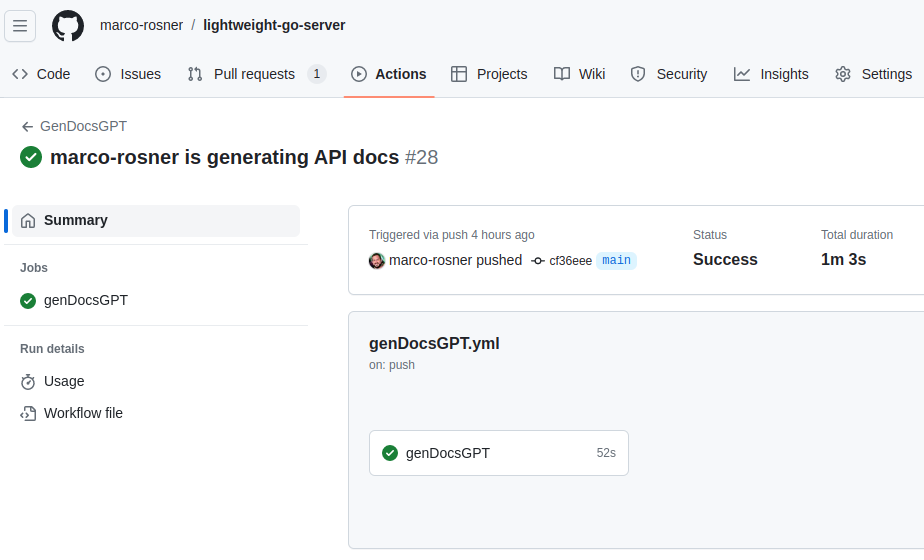The width and height of the screenshot is (924, 560).
Task: Click the Success status value
Action: (x=725, y=260)
